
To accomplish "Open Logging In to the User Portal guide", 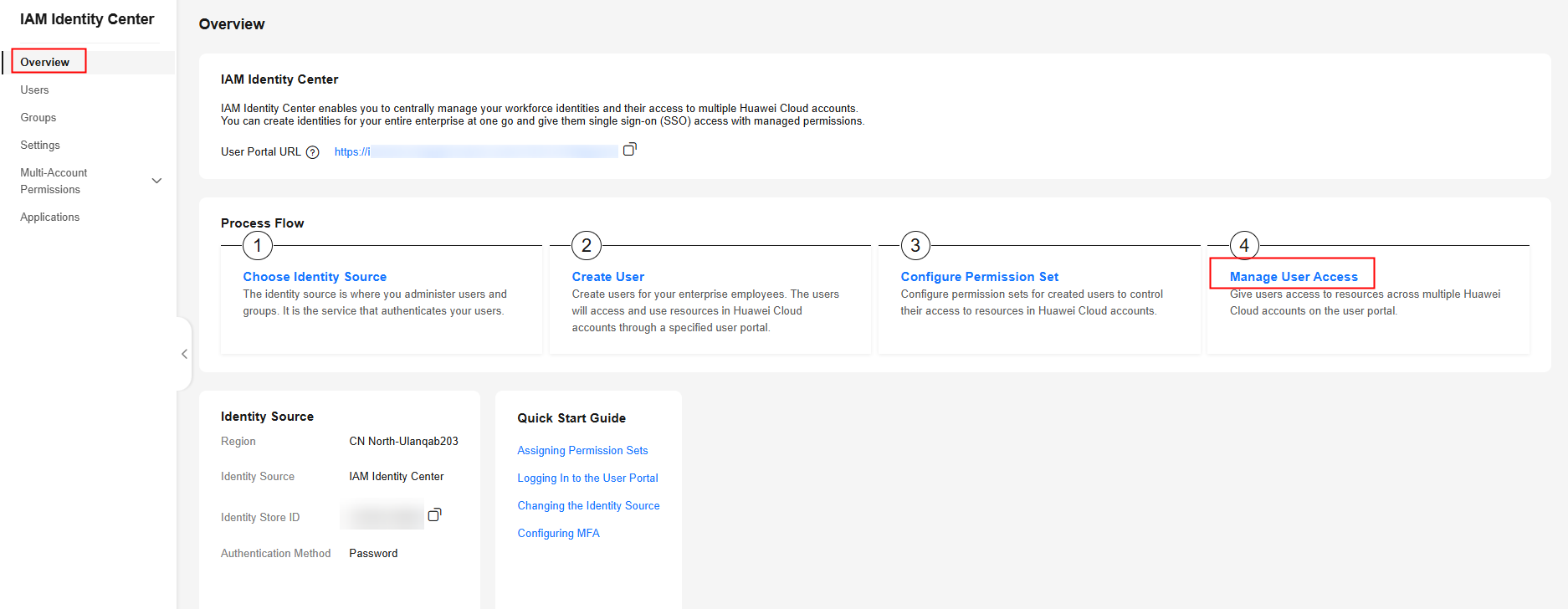I will click(x=587, y=478).
